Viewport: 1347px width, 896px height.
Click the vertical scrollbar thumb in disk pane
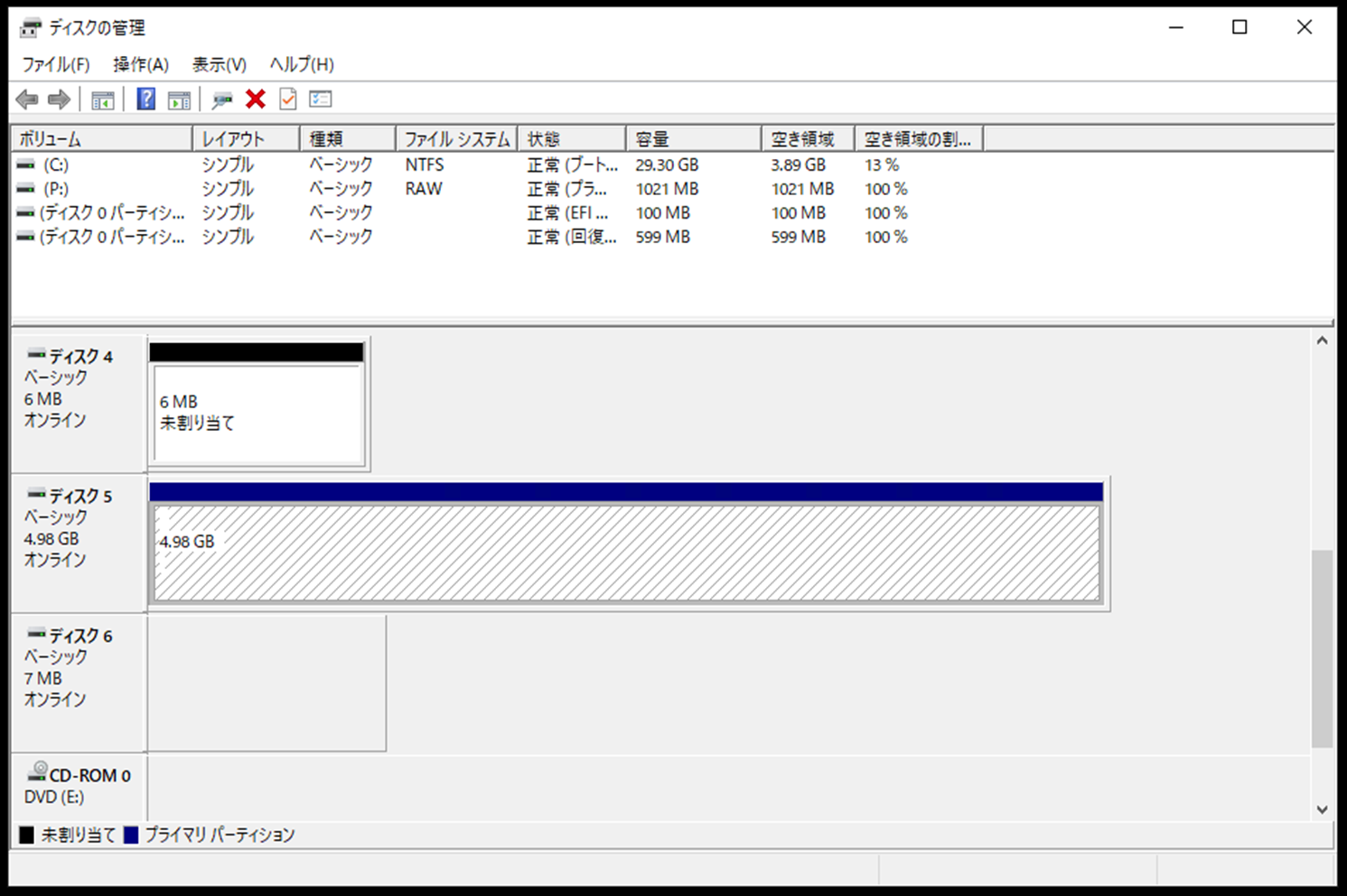click(x=1323, y=649)
